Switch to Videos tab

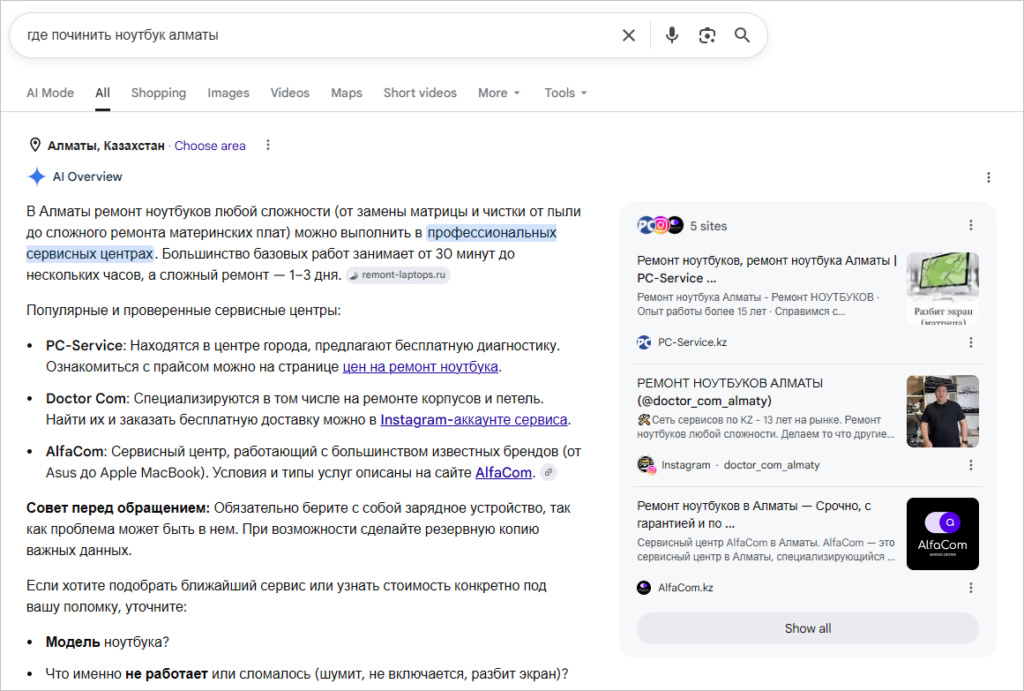(x=290, y=93)
